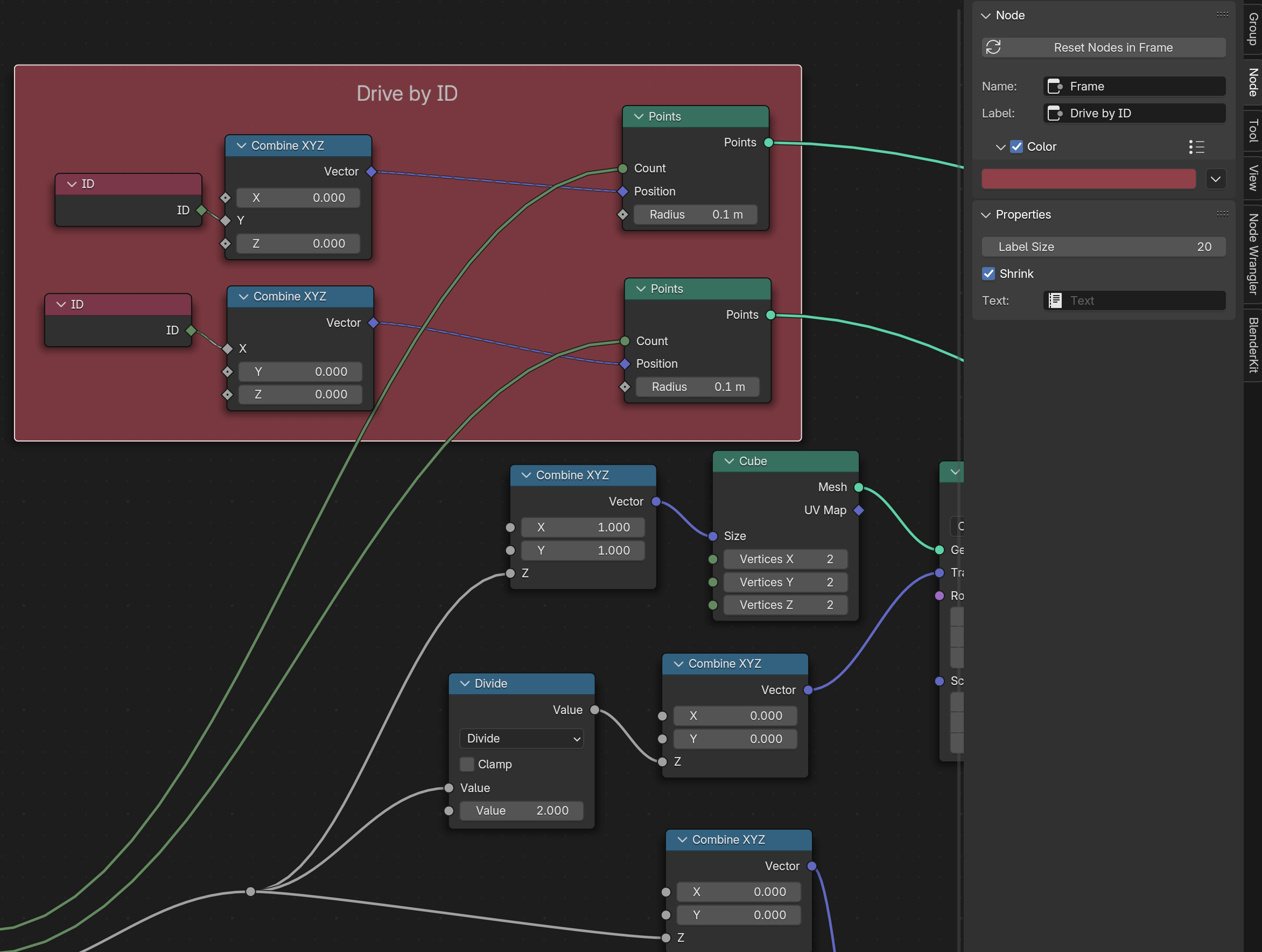Click the Label field containing Drive by ID
Image resolution: width=1262 pixels, height=952 pixels.
point(1134,113)
